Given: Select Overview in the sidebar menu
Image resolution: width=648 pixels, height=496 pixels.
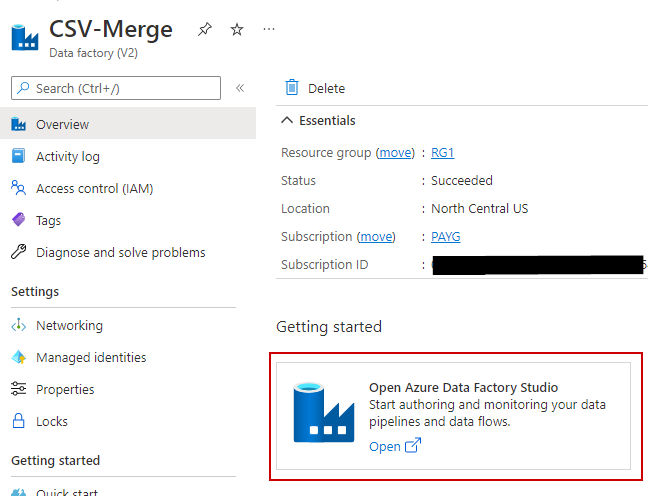Looking at the screenshot, I should pyautogui.click(x=62, y=125).
